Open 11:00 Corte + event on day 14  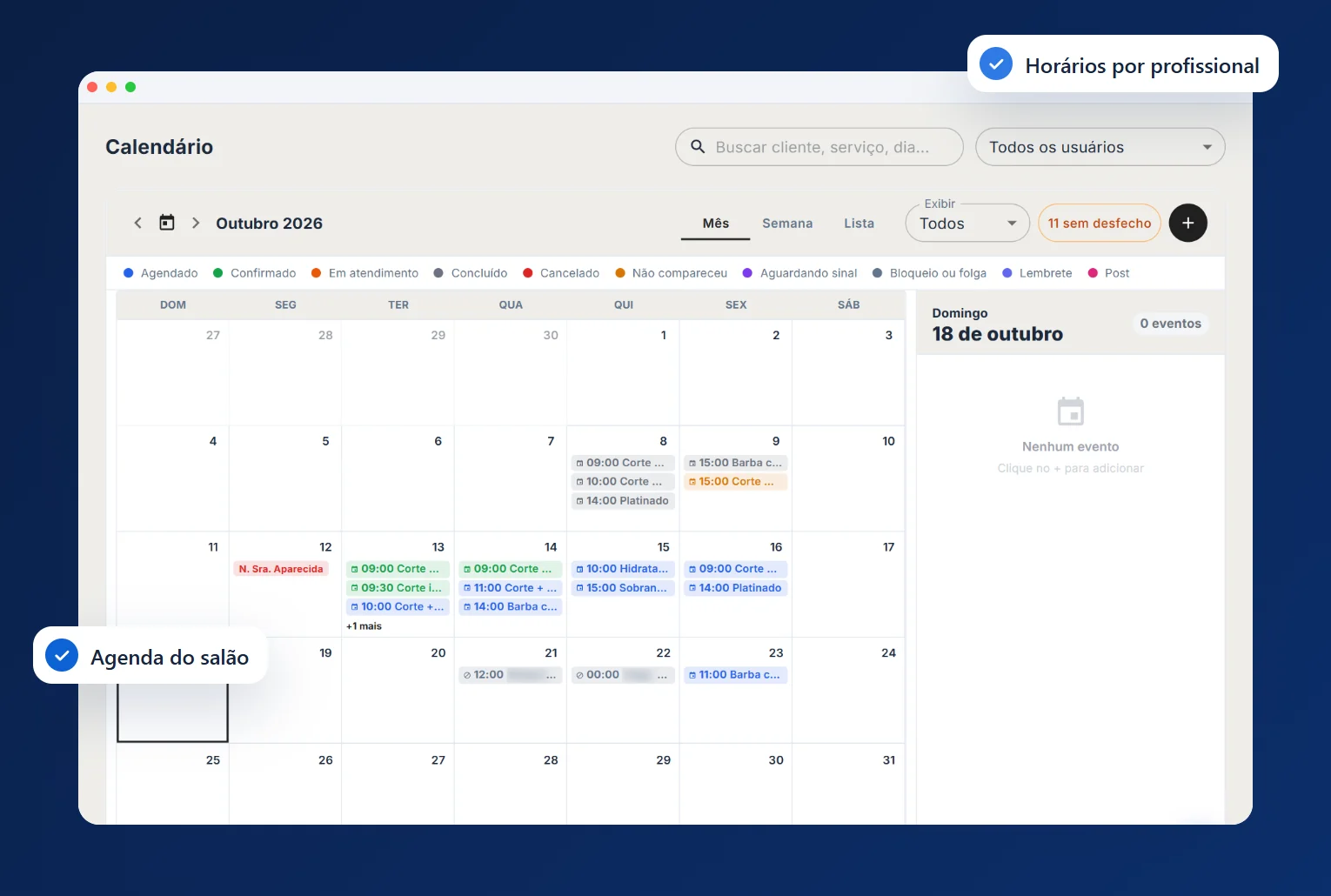click(x=511, y=588)
